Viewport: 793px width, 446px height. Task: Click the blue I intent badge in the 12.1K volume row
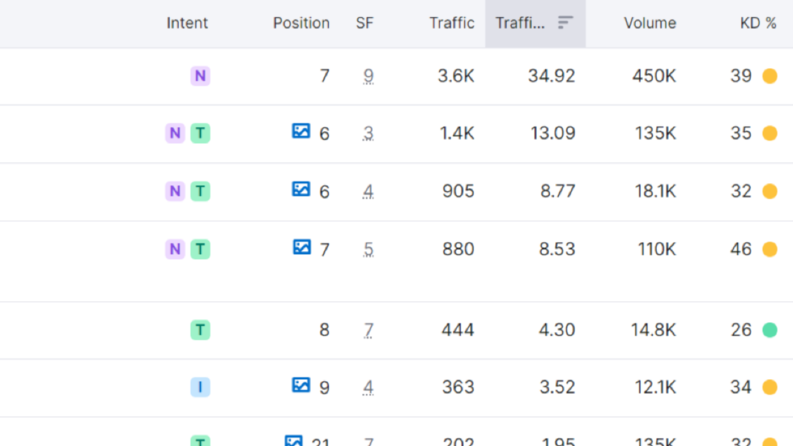(200, 387)
